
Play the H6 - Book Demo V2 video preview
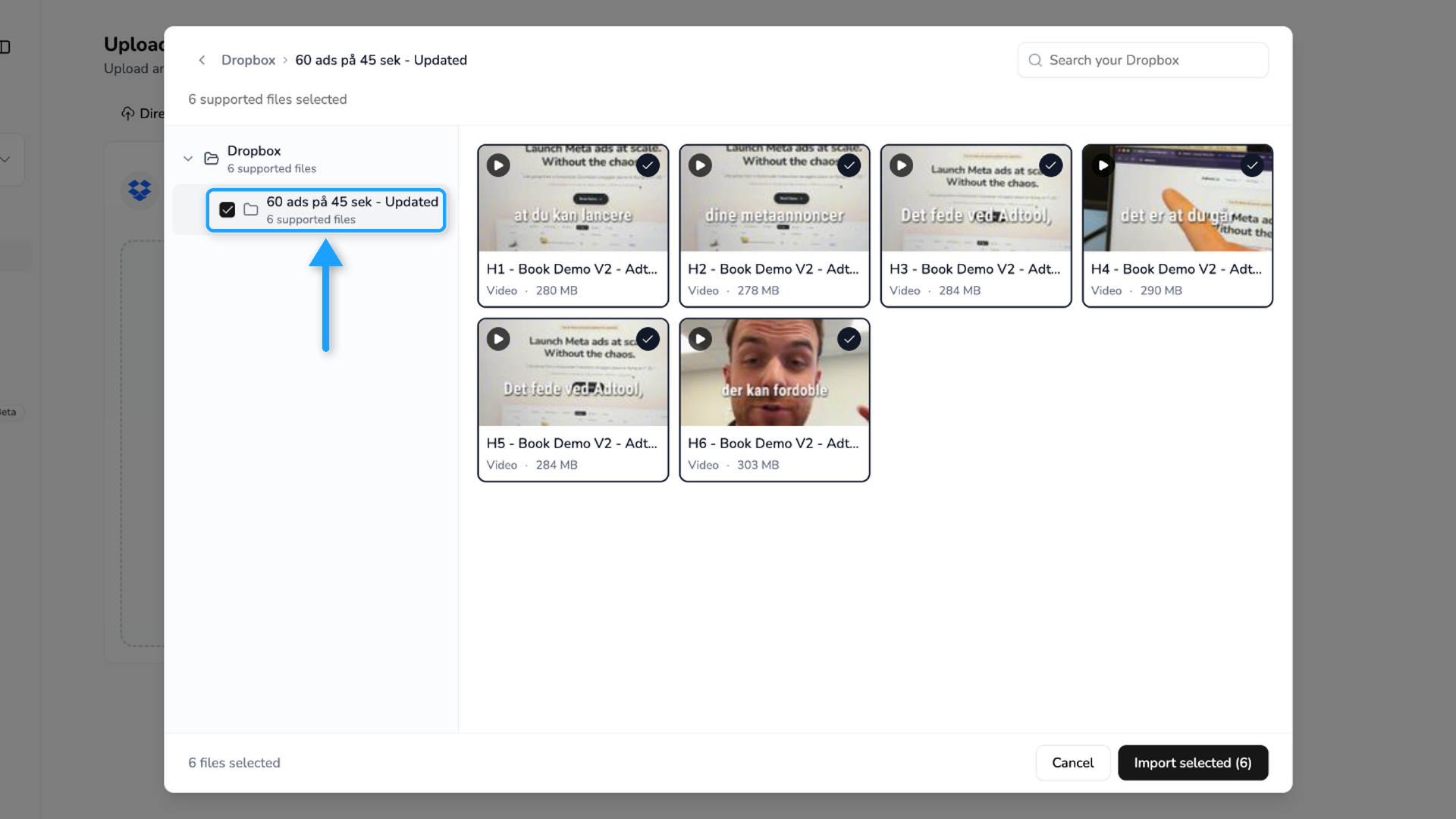tap(700, 339)
